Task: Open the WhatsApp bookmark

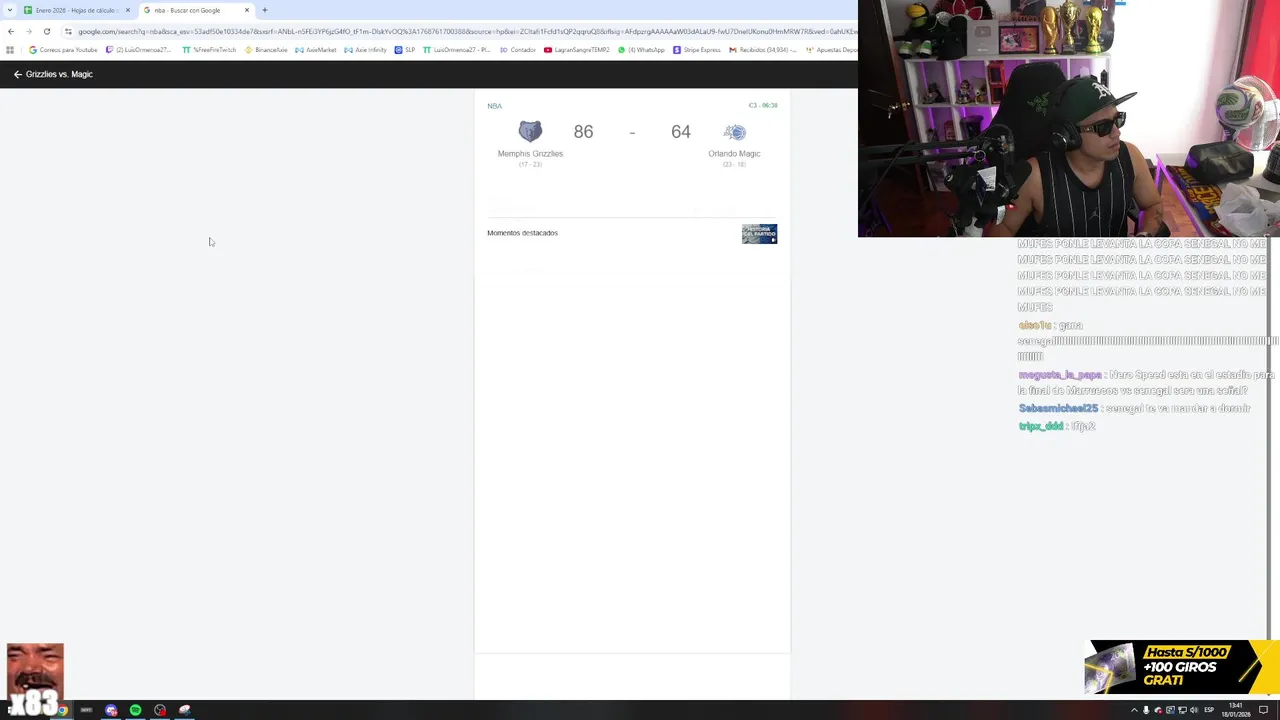Action: coord(642,50)
